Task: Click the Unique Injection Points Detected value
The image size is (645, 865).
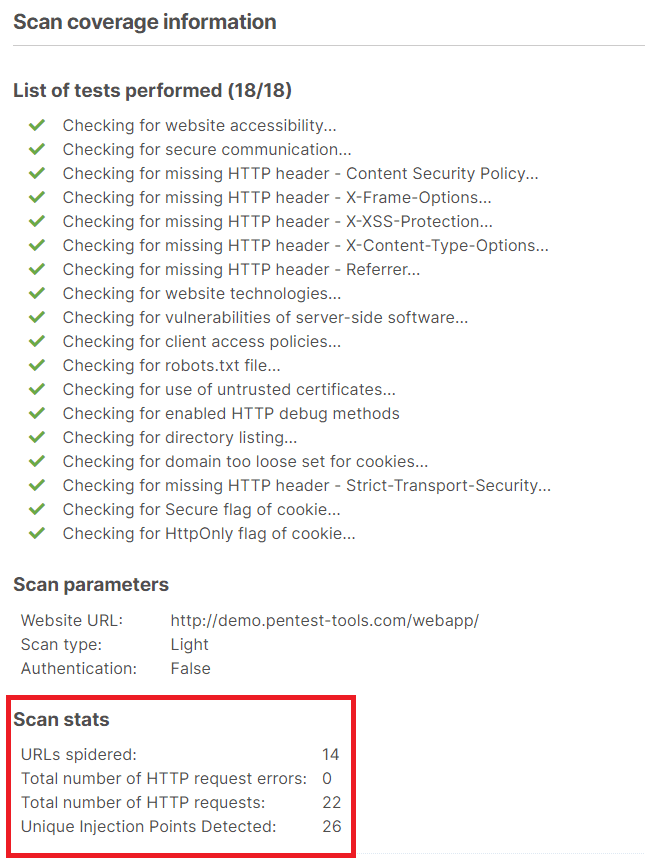Action: tap(331, 826)
